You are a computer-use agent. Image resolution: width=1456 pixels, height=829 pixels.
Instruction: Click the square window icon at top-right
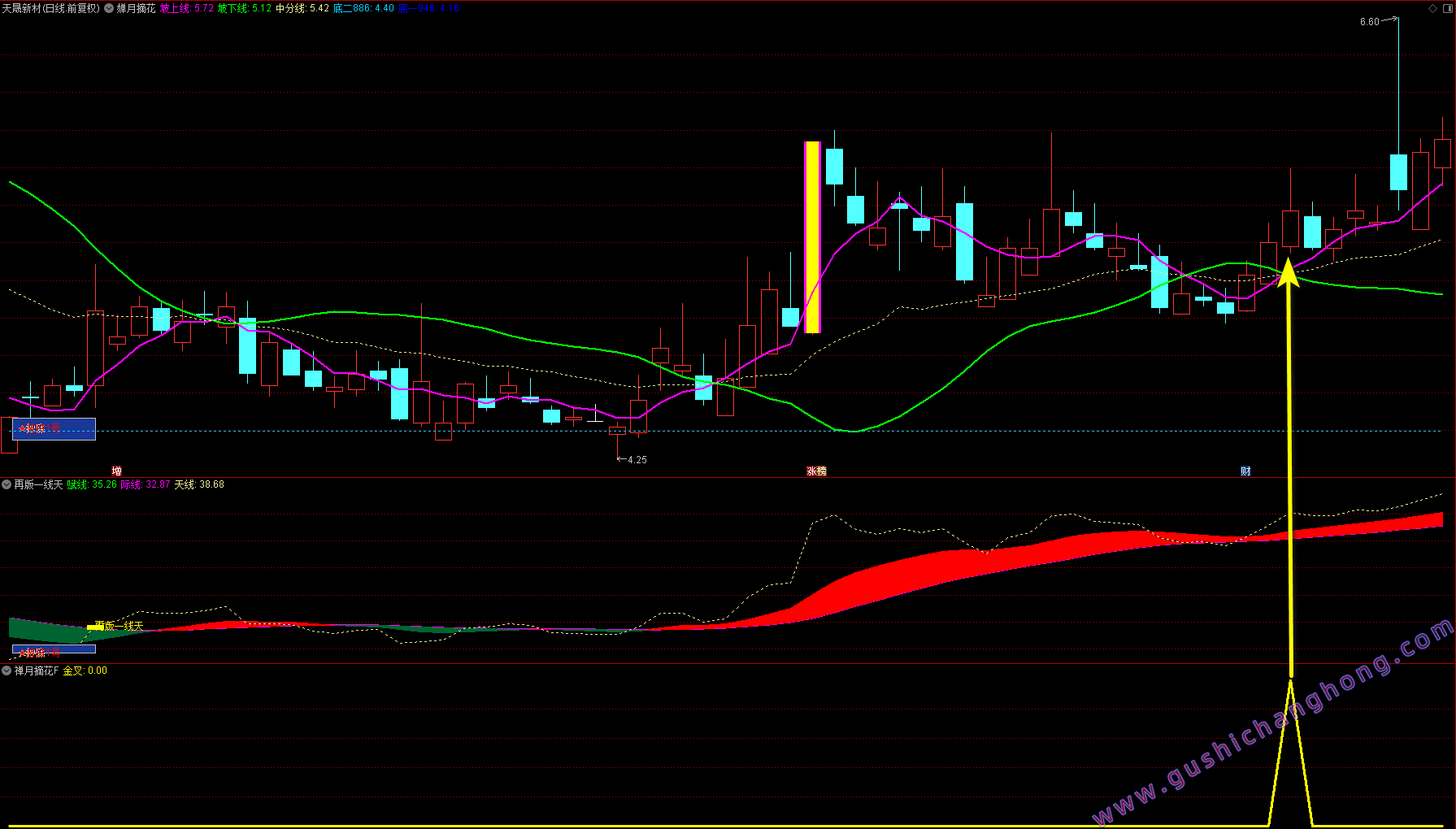pos(1446,8)
